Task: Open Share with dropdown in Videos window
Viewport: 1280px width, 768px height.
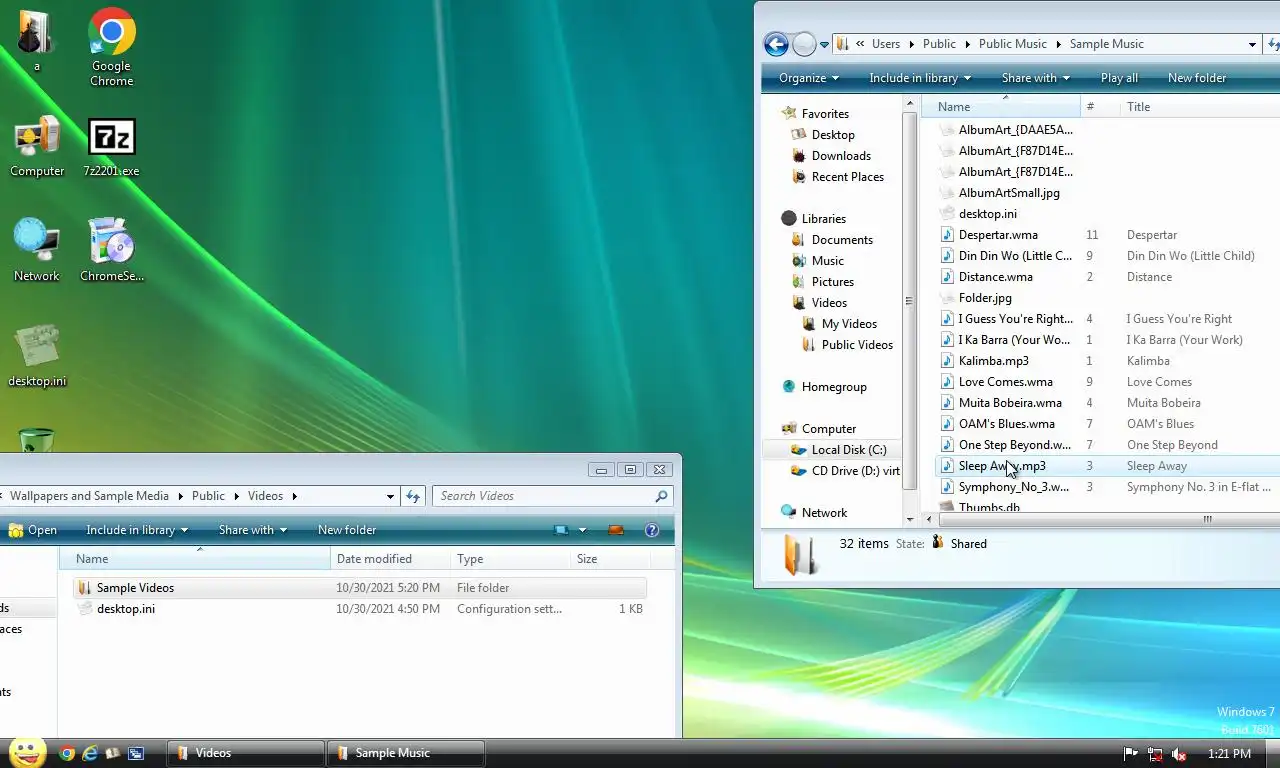Action: click(253, 530)
